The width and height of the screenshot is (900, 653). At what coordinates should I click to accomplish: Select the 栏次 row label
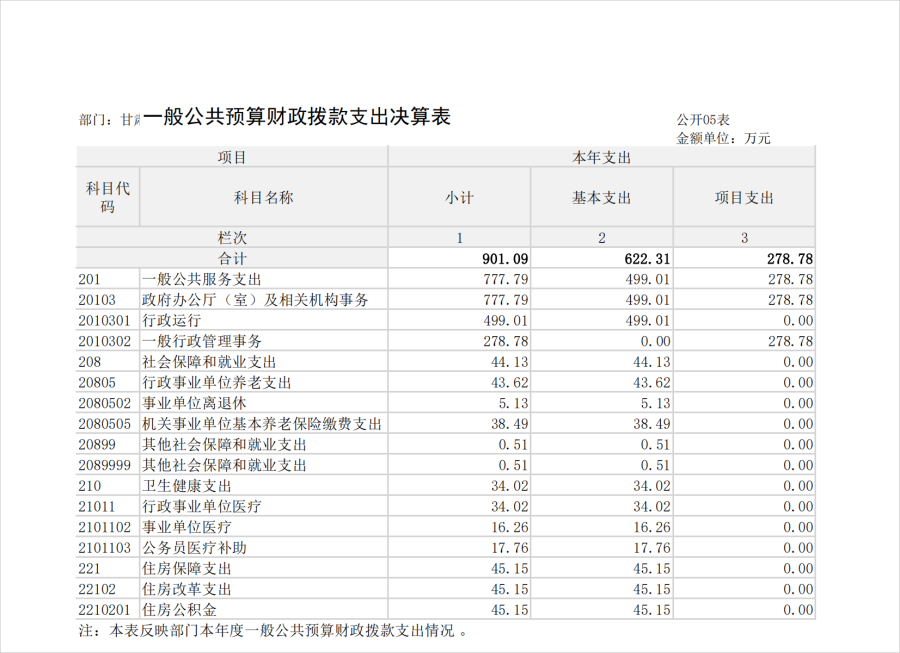pos(232,238)
